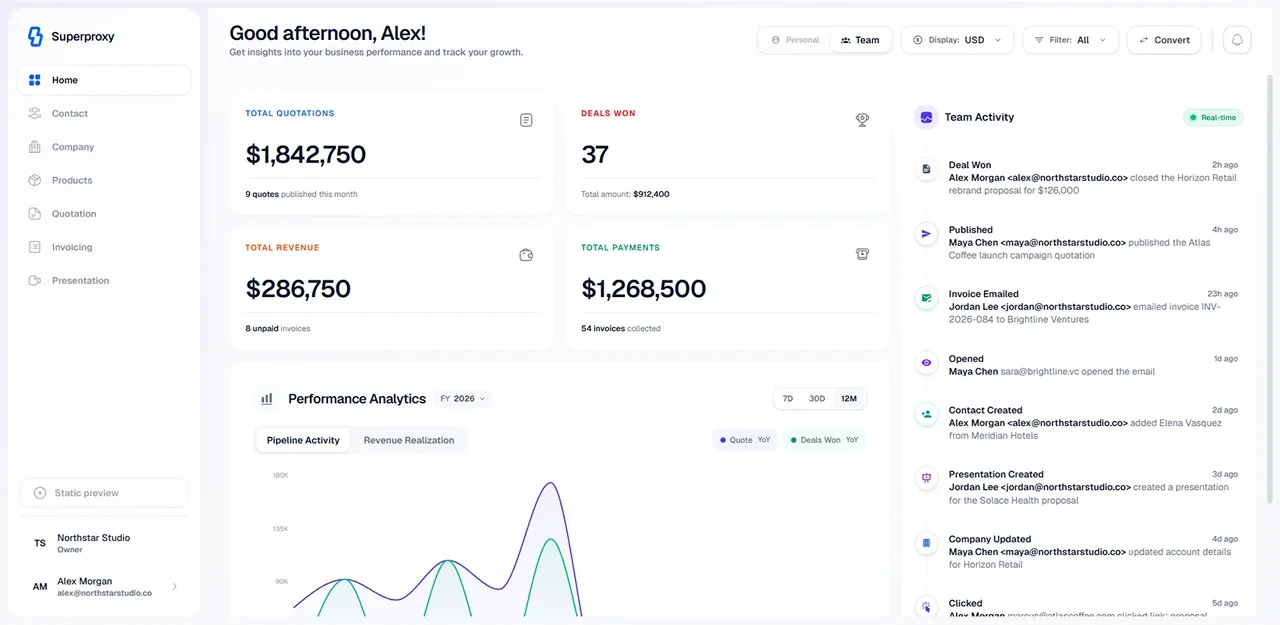1280x625 pixels.
Task: Toggle the Quote YoY legend
Action: (745, 440)
